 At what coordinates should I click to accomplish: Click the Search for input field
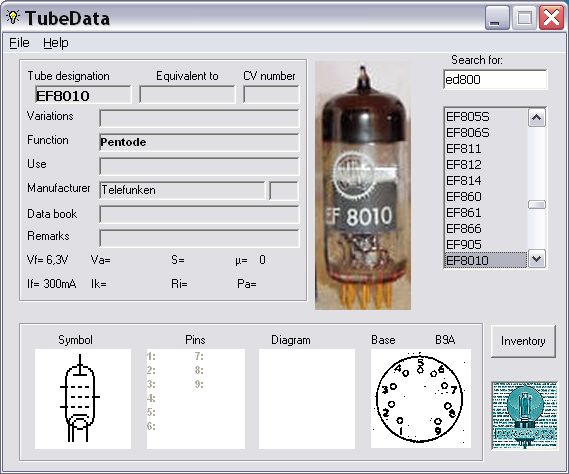click(495, 79)
